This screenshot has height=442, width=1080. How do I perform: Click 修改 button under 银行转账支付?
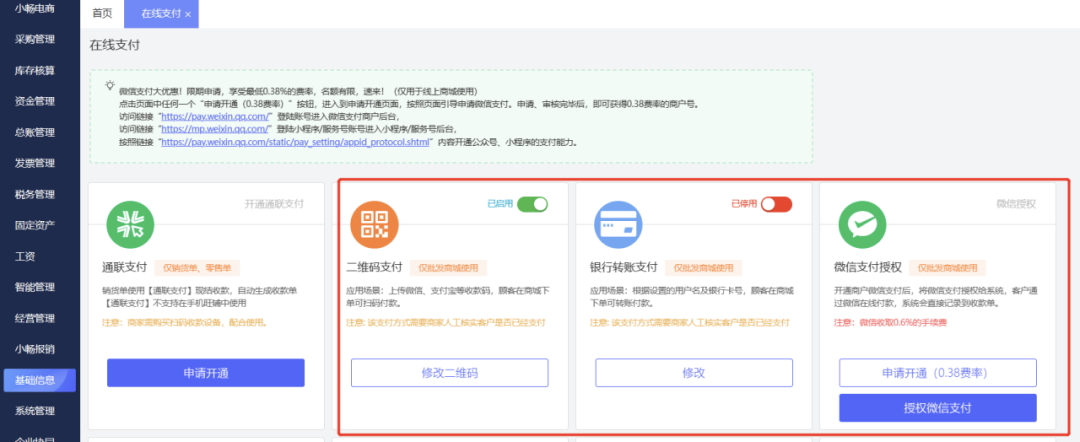coord(694,372)
